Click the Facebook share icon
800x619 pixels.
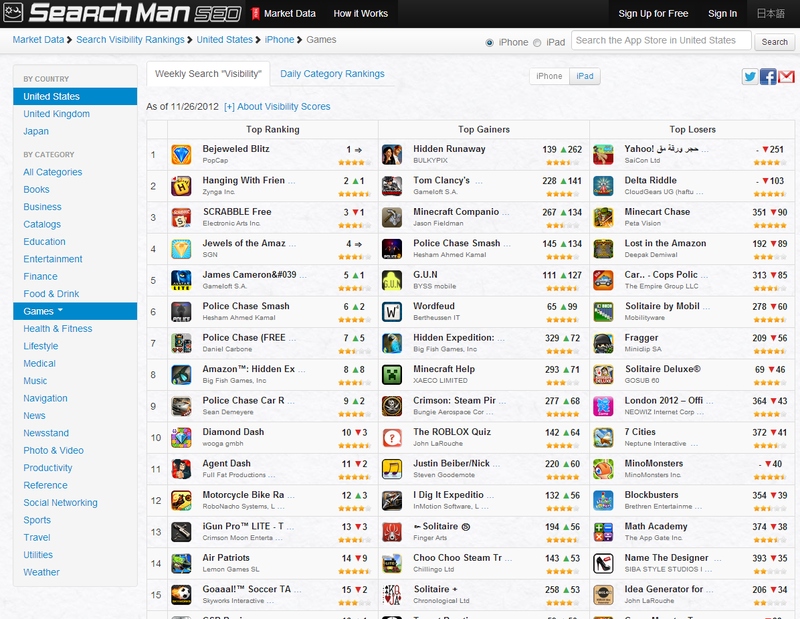pyautogui.click(x=768, y=77)
